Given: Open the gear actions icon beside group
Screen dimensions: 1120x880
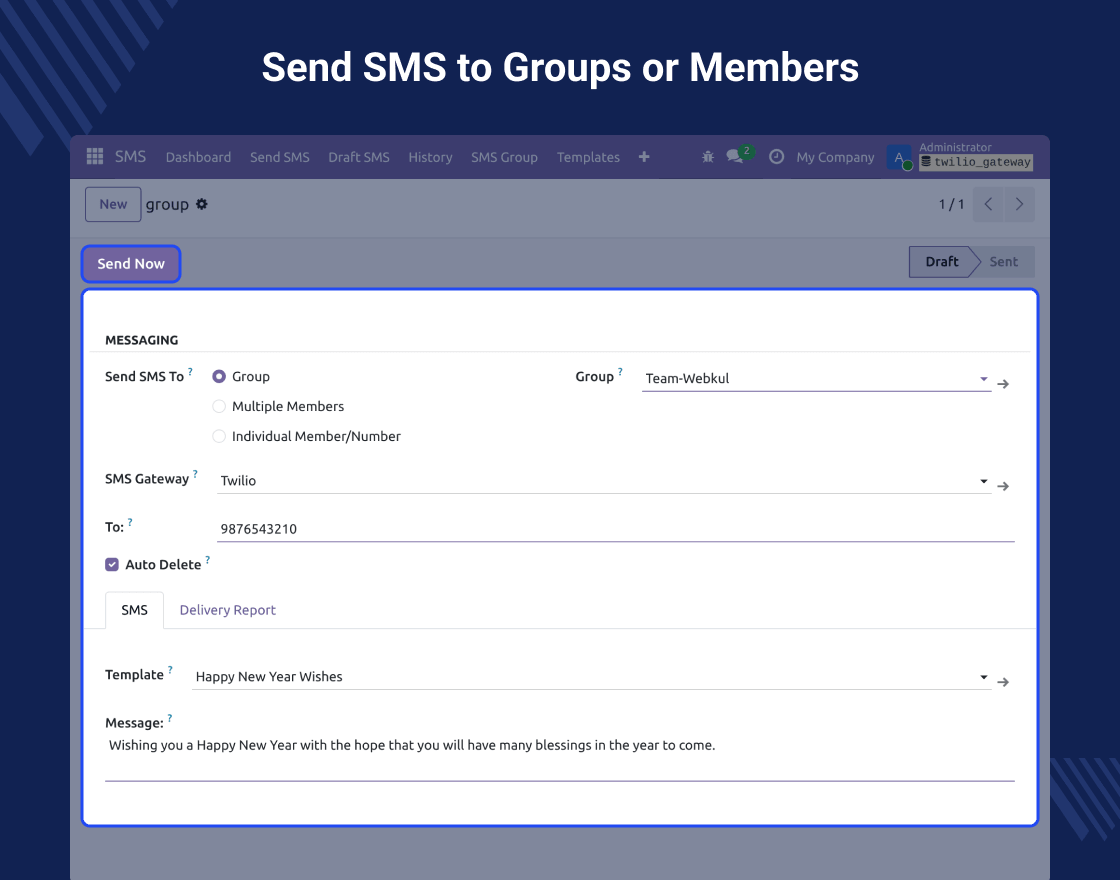Looking at the screenshot, I should coord(201,204).
